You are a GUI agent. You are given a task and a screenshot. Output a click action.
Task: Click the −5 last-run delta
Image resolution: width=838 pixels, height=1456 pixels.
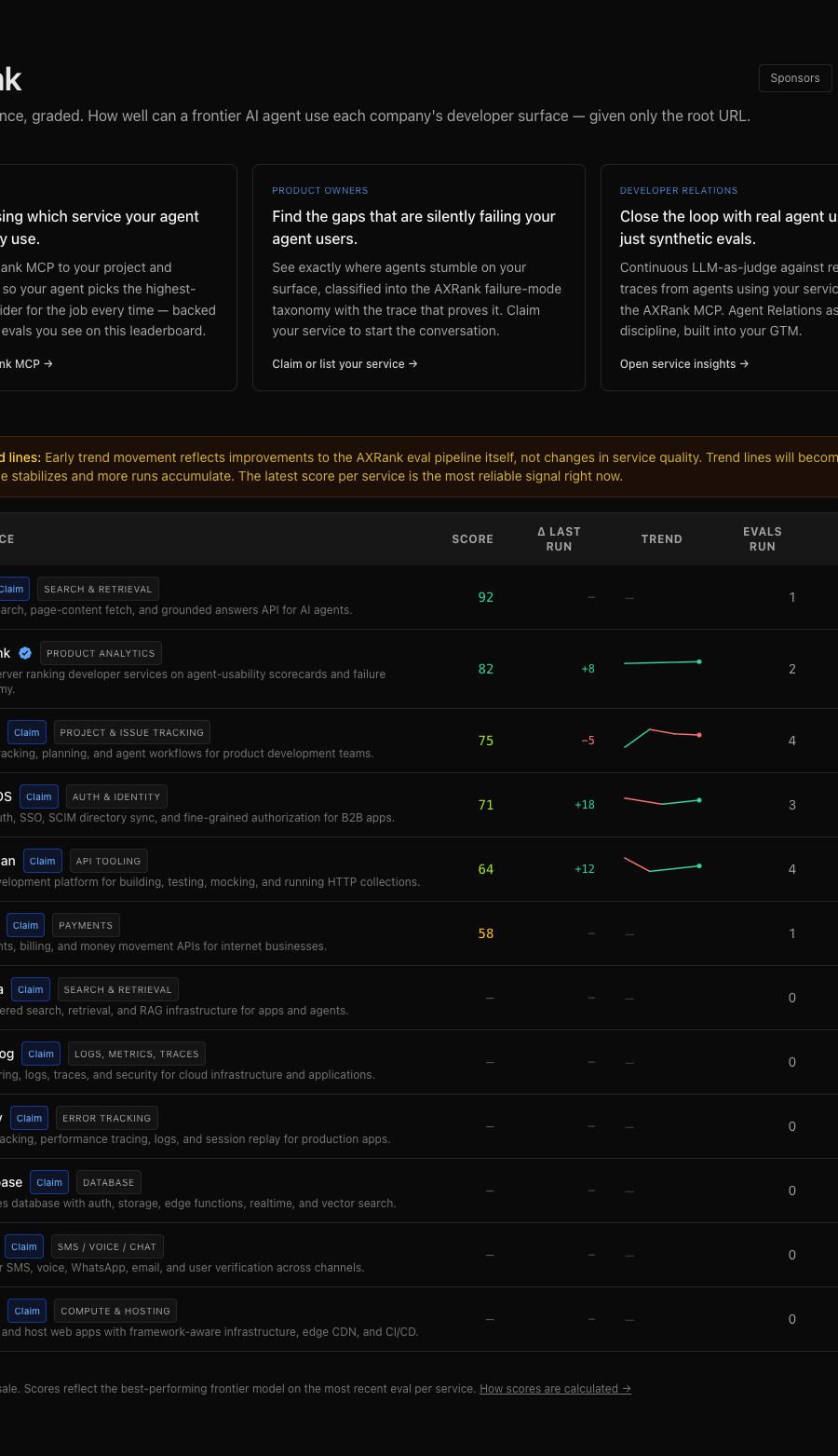tap(588, 741)
